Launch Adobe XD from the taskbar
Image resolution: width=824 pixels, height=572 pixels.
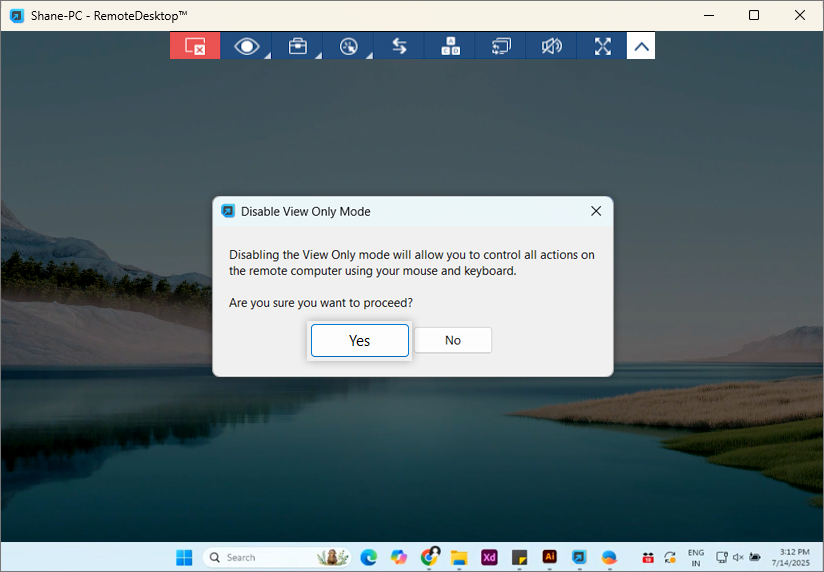click(x=489, y=557)
